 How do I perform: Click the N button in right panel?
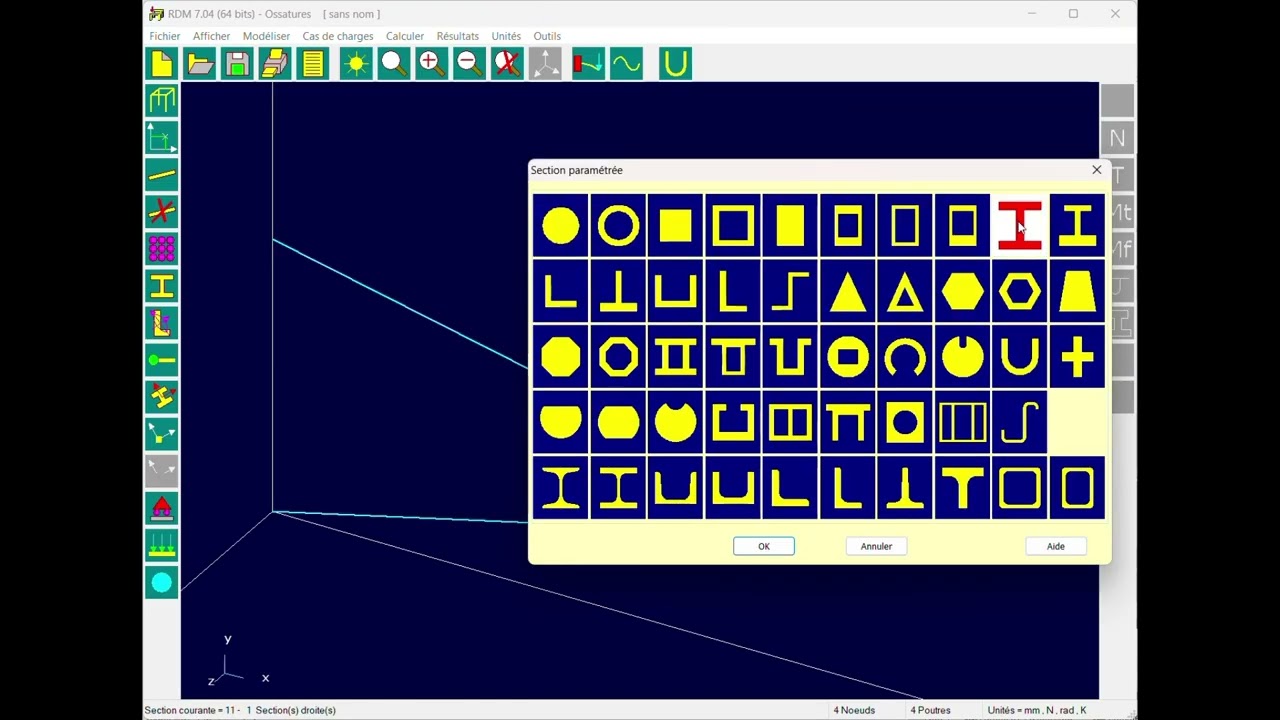coord(1118,138)
